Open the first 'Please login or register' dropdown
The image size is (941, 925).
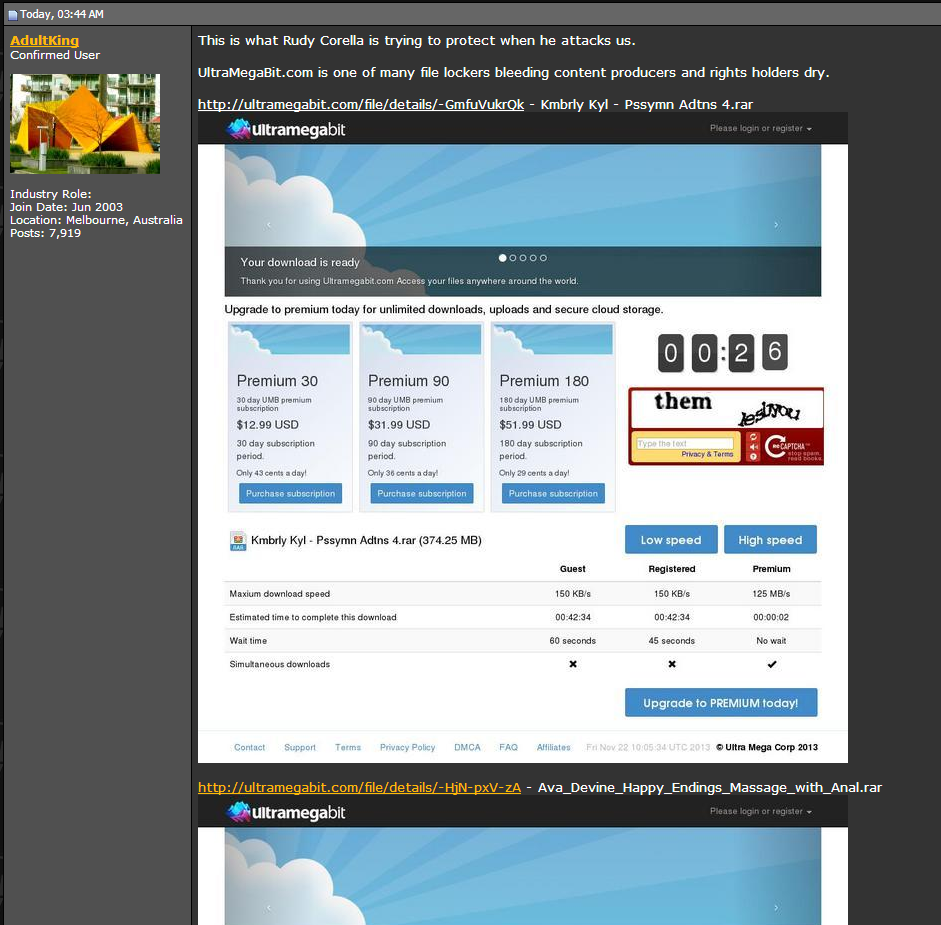pos(760,128)
